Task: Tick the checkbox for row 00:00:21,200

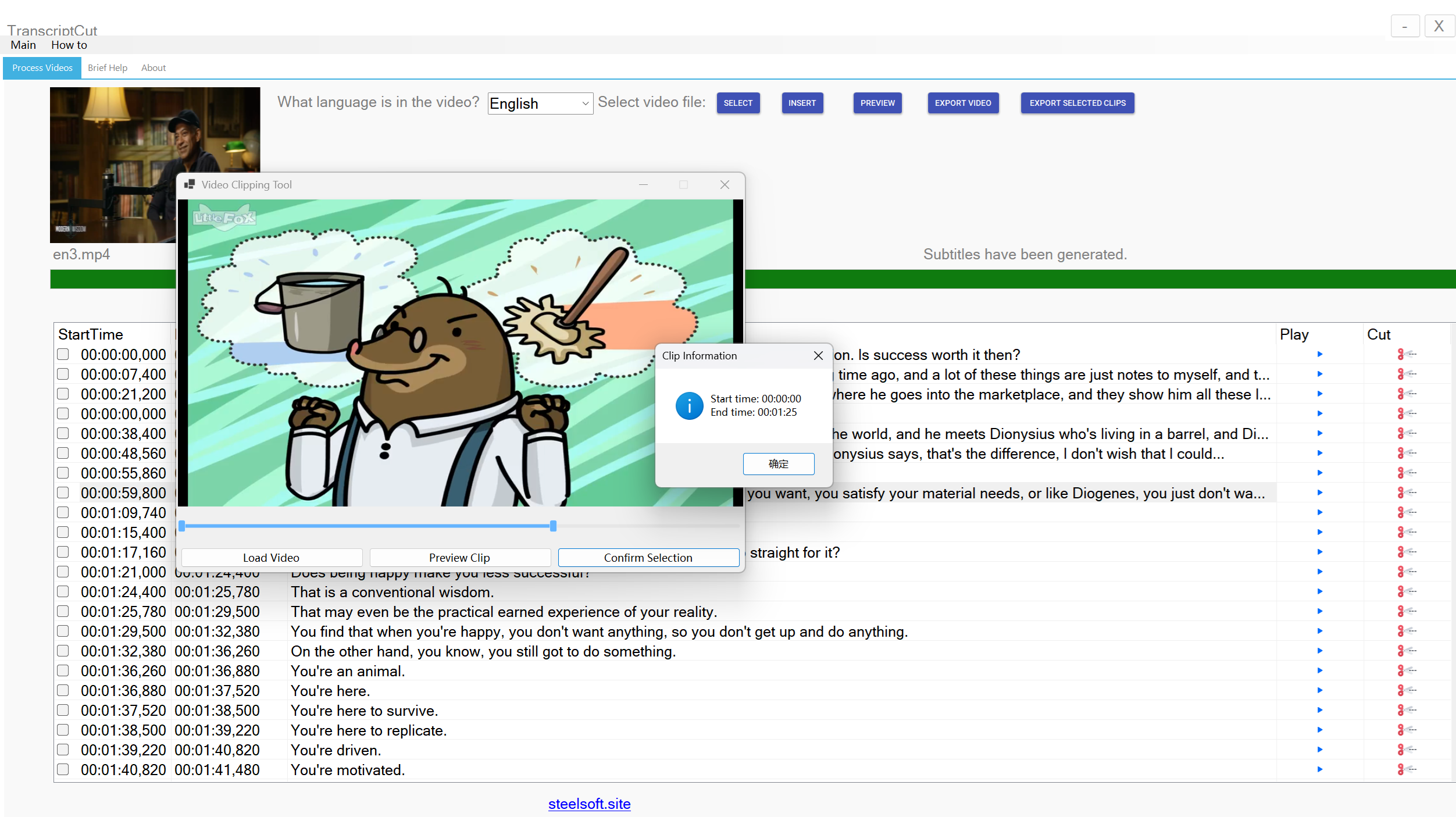Action: (x=63, y=394)
